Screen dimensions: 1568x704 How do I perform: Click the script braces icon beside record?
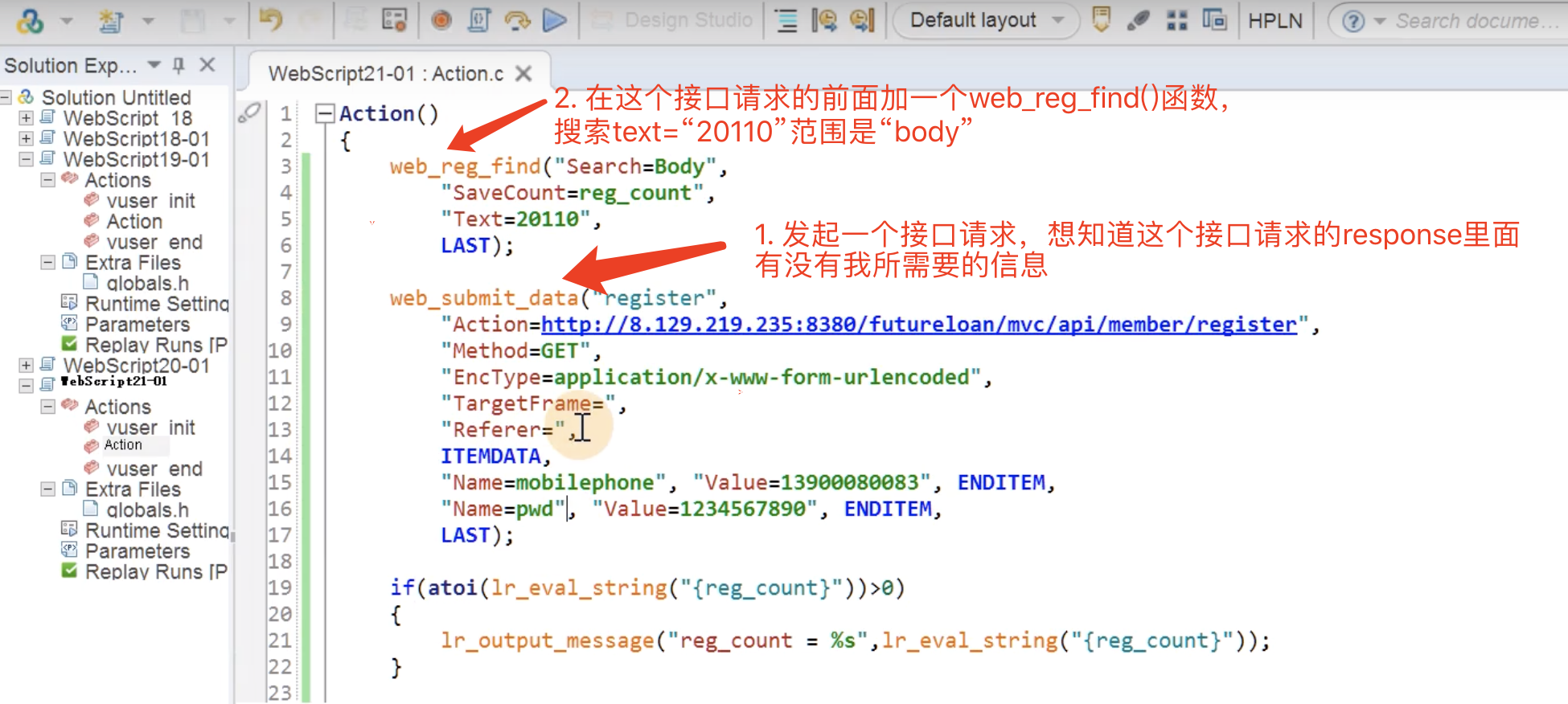coord(479,20)
